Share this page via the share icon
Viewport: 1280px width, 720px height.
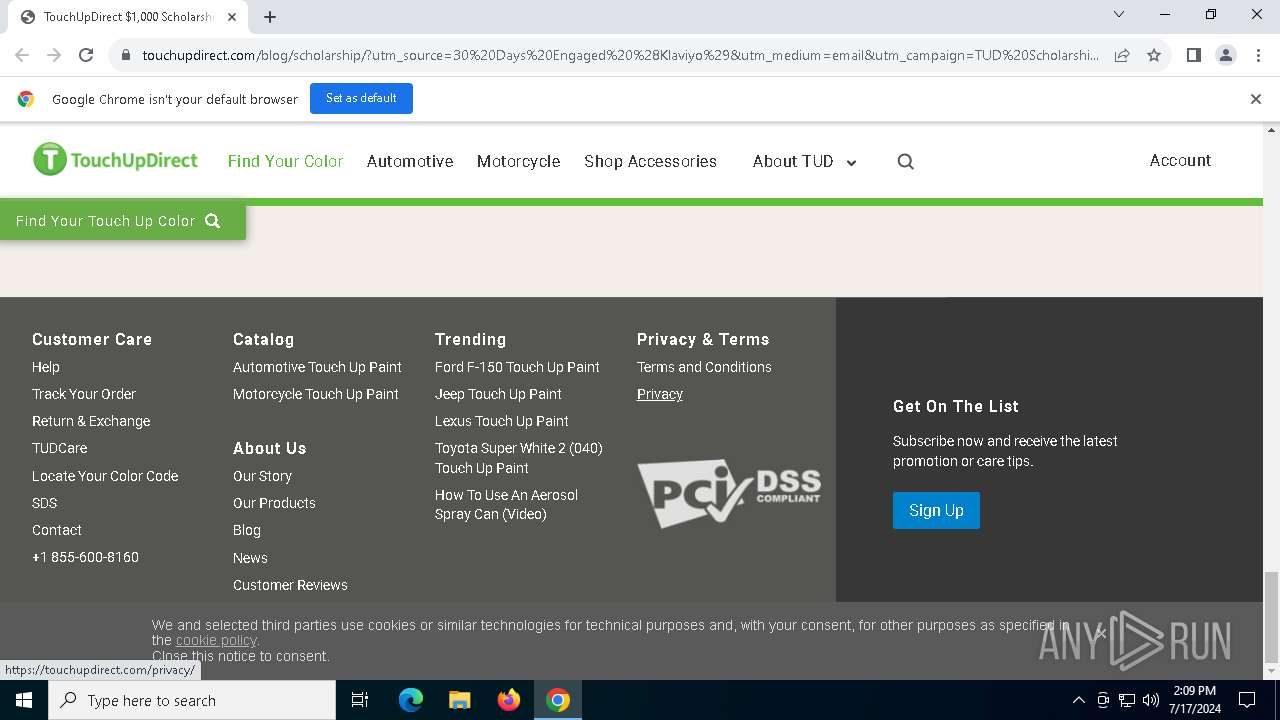[1122, 55]
